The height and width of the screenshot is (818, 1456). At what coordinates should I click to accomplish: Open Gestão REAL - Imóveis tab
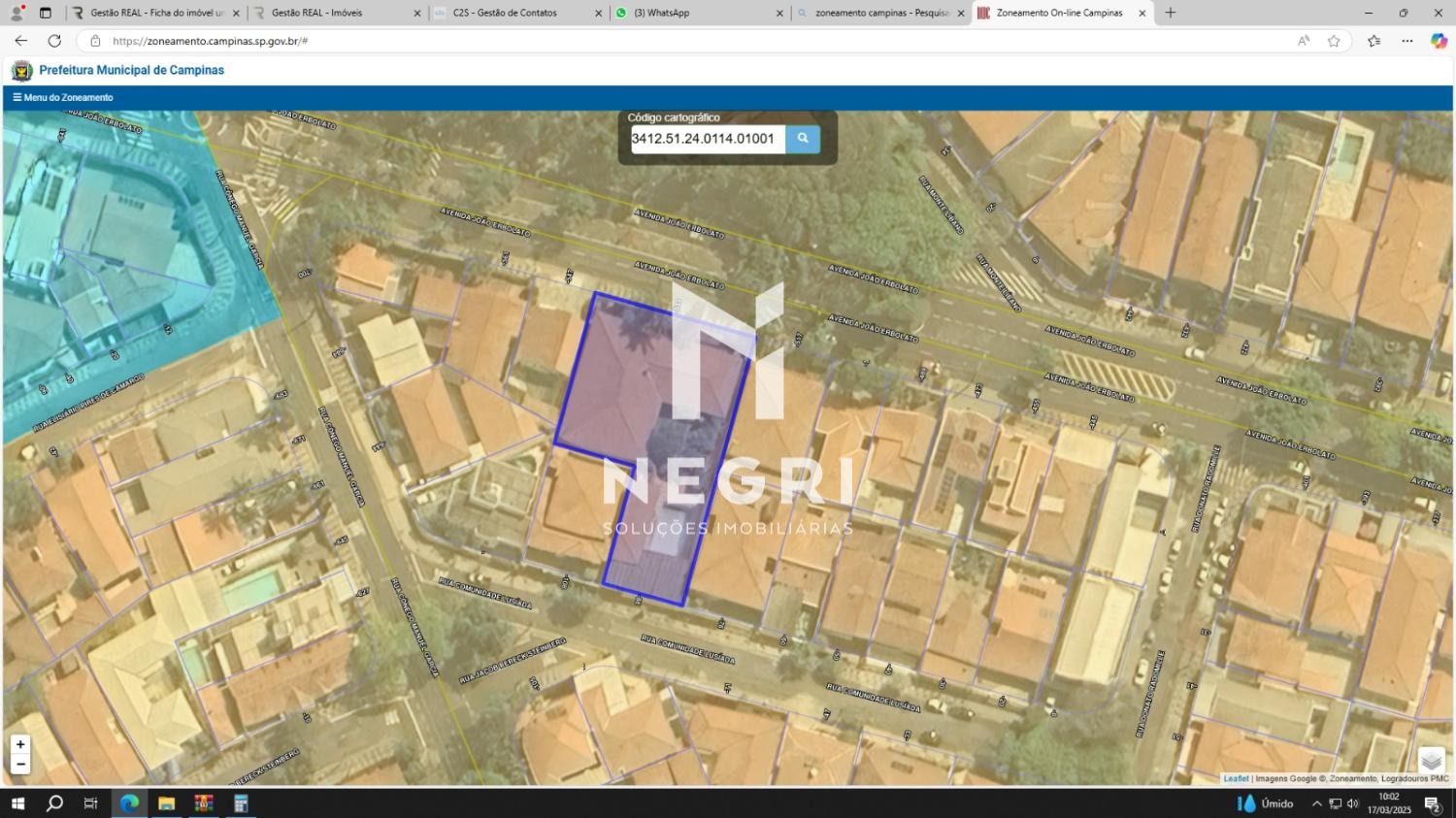click(336, 13)
